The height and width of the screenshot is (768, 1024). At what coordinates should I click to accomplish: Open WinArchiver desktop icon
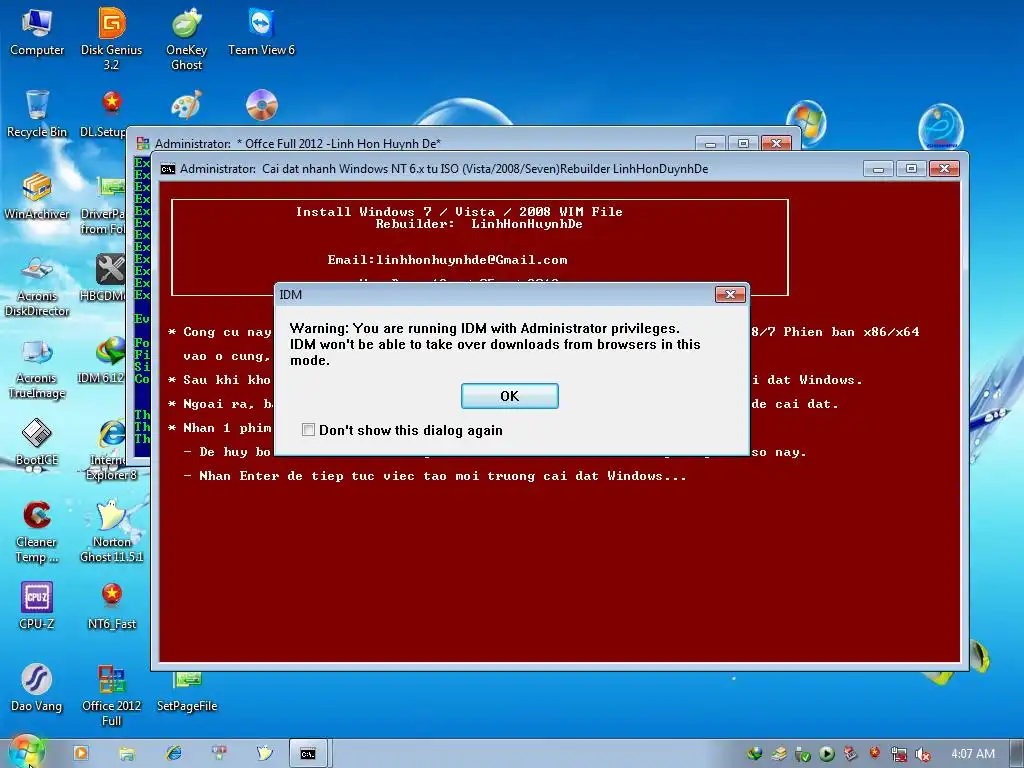(37, 196)
